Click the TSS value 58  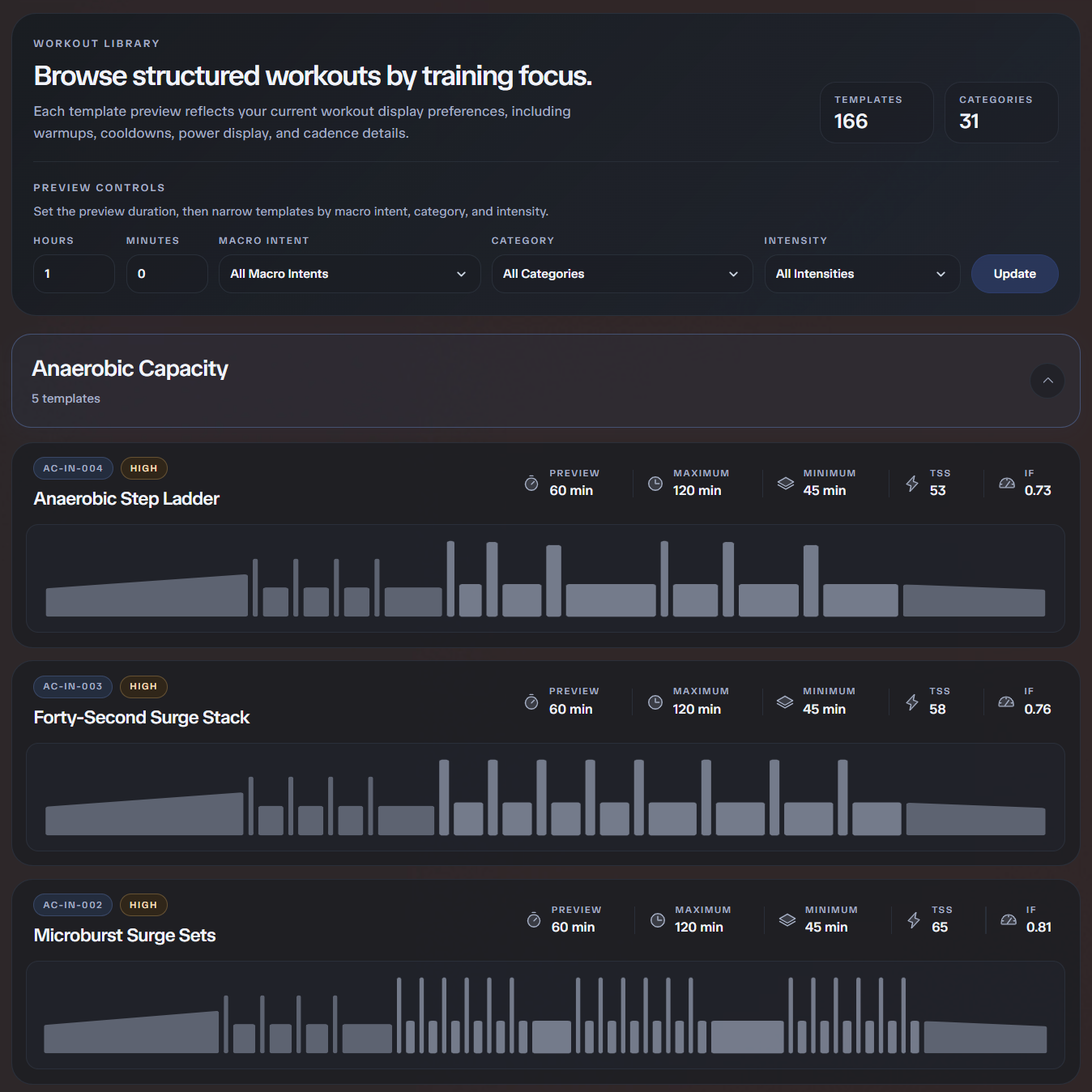(x=938, y=710)
